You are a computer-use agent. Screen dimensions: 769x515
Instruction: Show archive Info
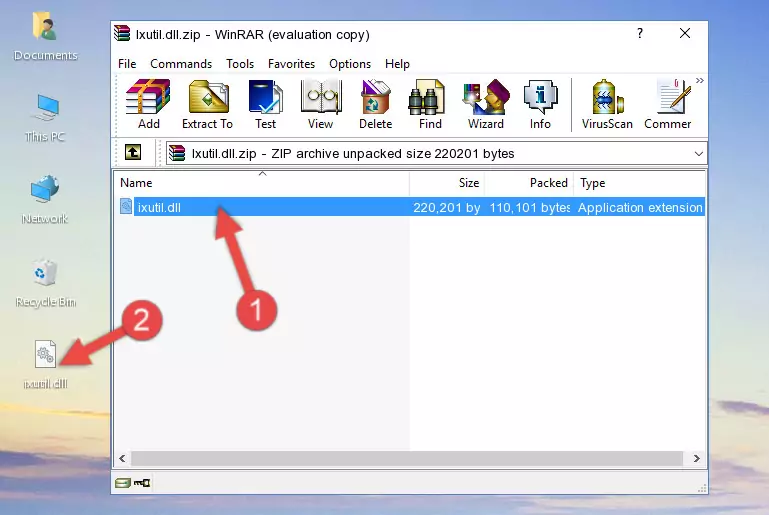coord(540,104)
